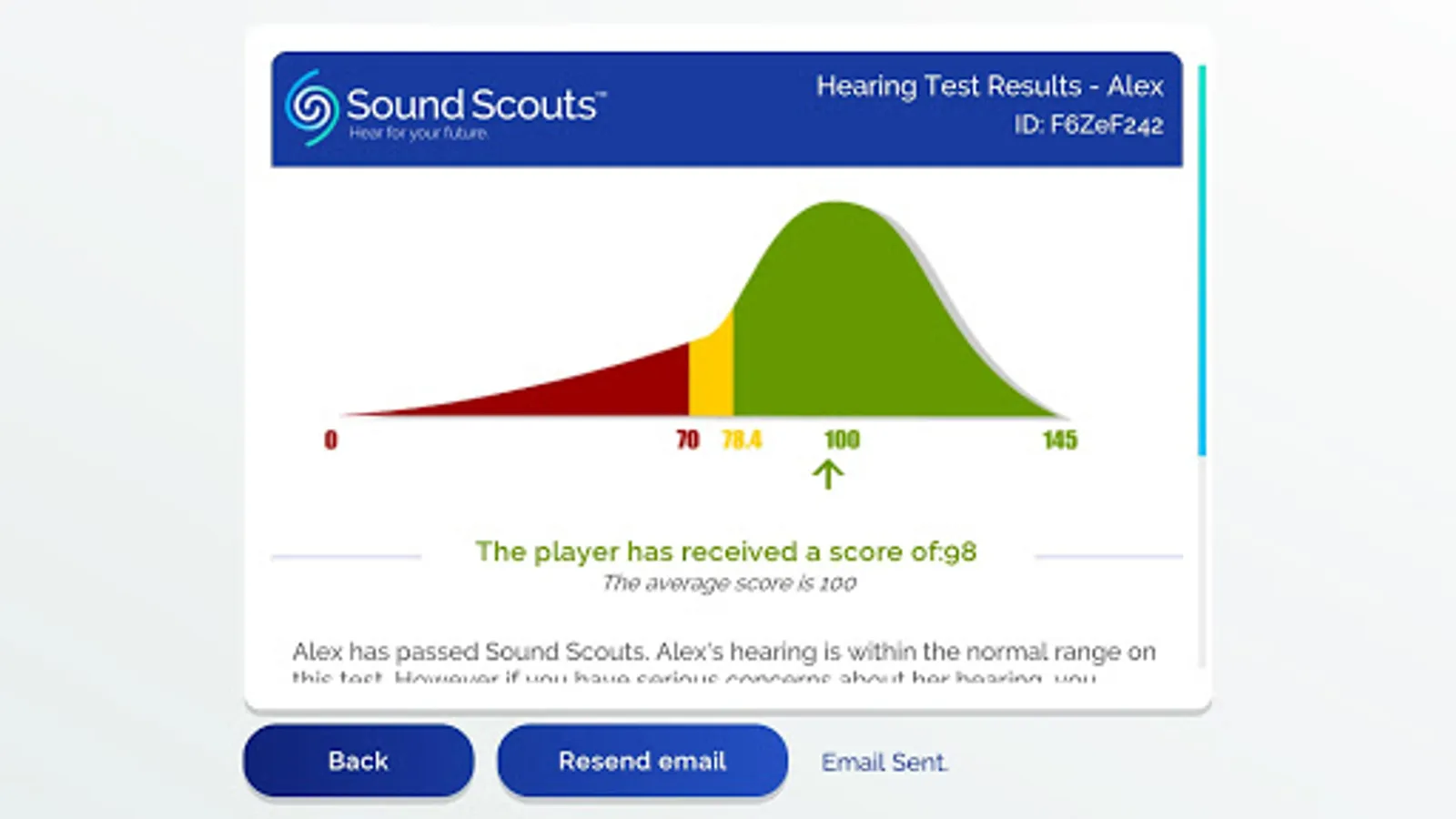This screenshot has height=819, width=1456.
Task: Click the 145 axis label
Action: [x=1060, y=440]
